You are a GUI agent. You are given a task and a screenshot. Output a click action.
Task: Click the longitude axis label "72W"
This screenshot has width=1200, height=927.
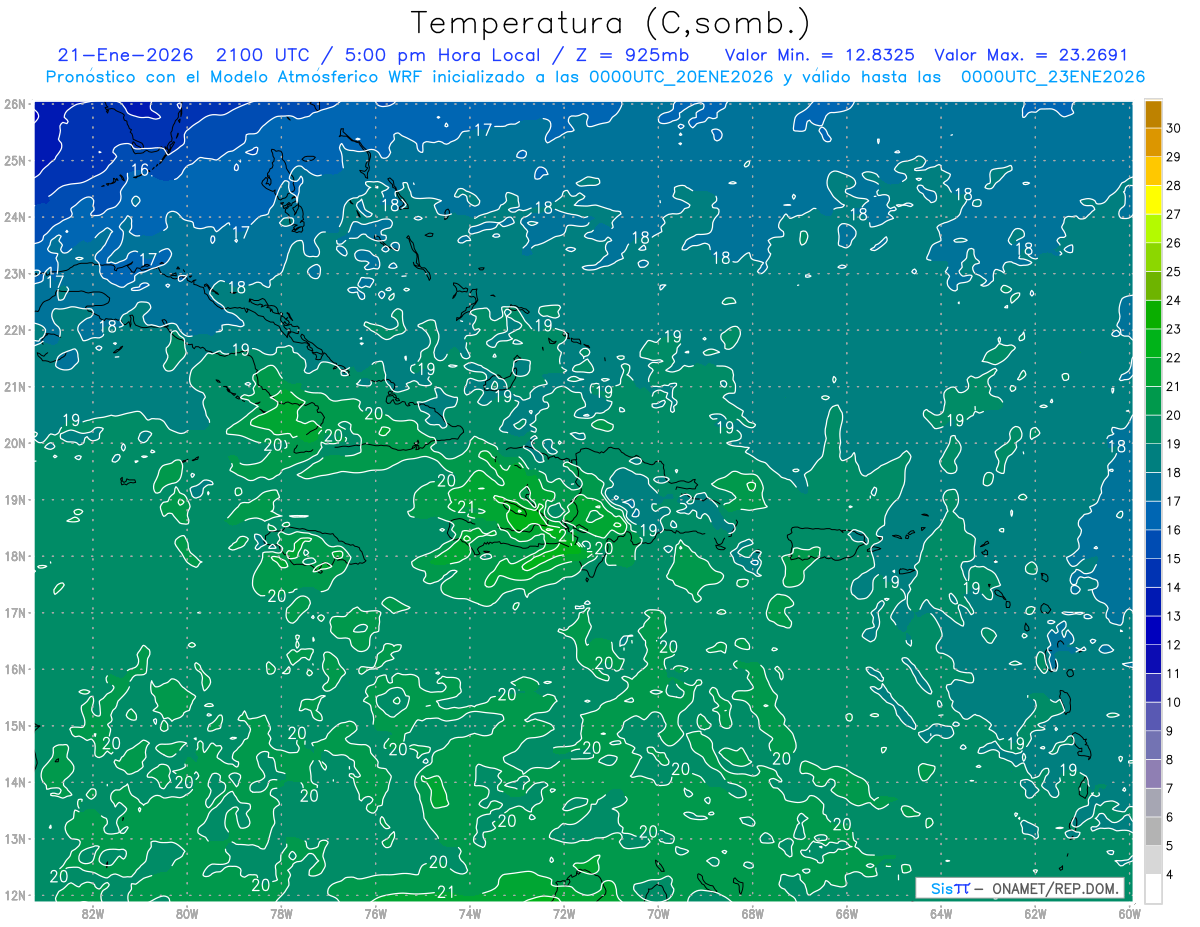coord(564,913)
